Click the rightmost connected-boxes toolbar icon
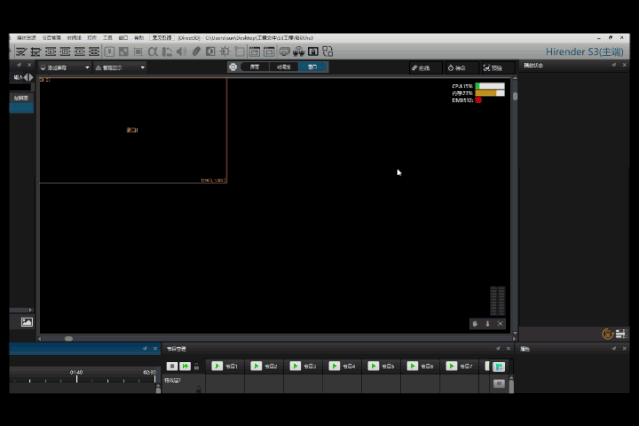Screen dimensions: 639x426 tap(328, 52)
